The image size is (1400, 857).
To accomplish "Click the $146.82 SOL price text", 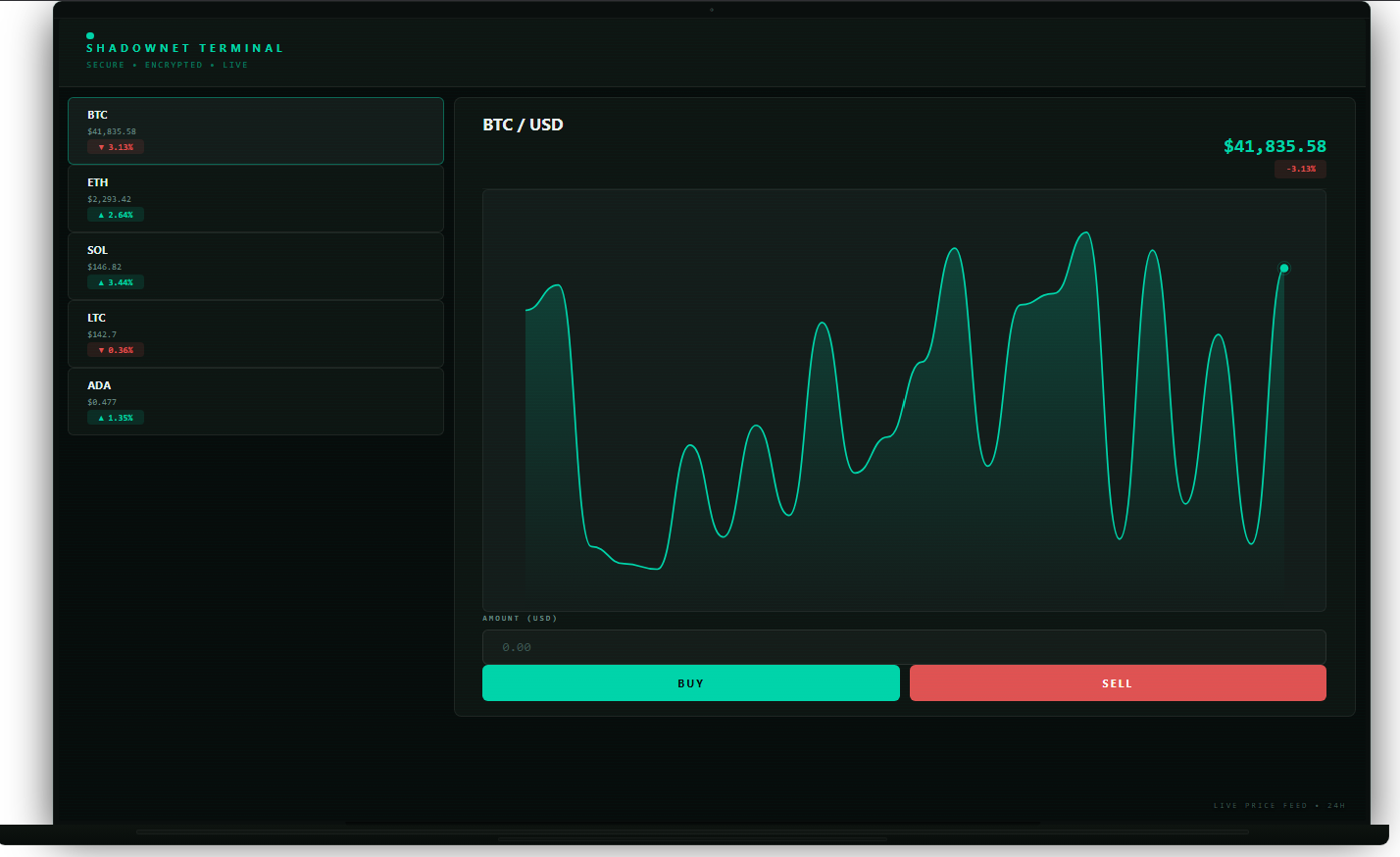I will [x=104, y=267].
